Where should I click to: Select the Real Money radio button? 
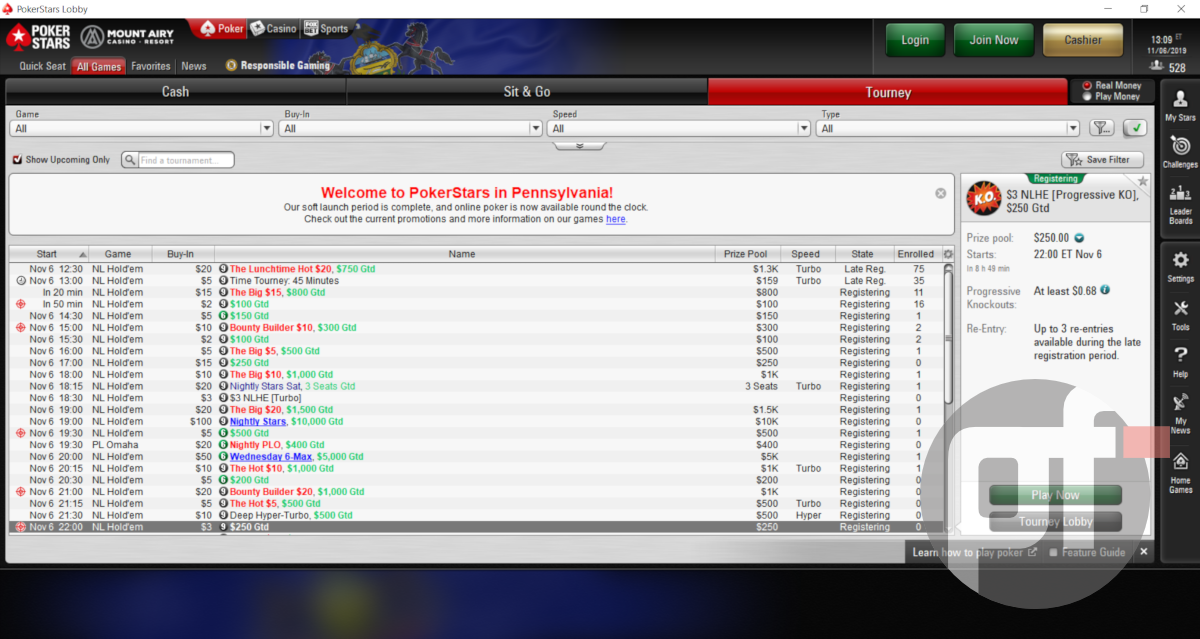[x=1086, y=86]
